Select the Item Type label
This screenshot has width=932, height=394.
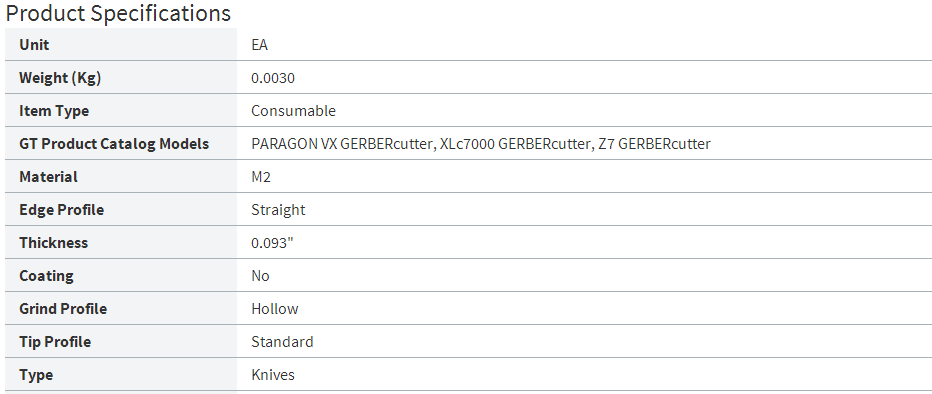[x=53, y=111]
